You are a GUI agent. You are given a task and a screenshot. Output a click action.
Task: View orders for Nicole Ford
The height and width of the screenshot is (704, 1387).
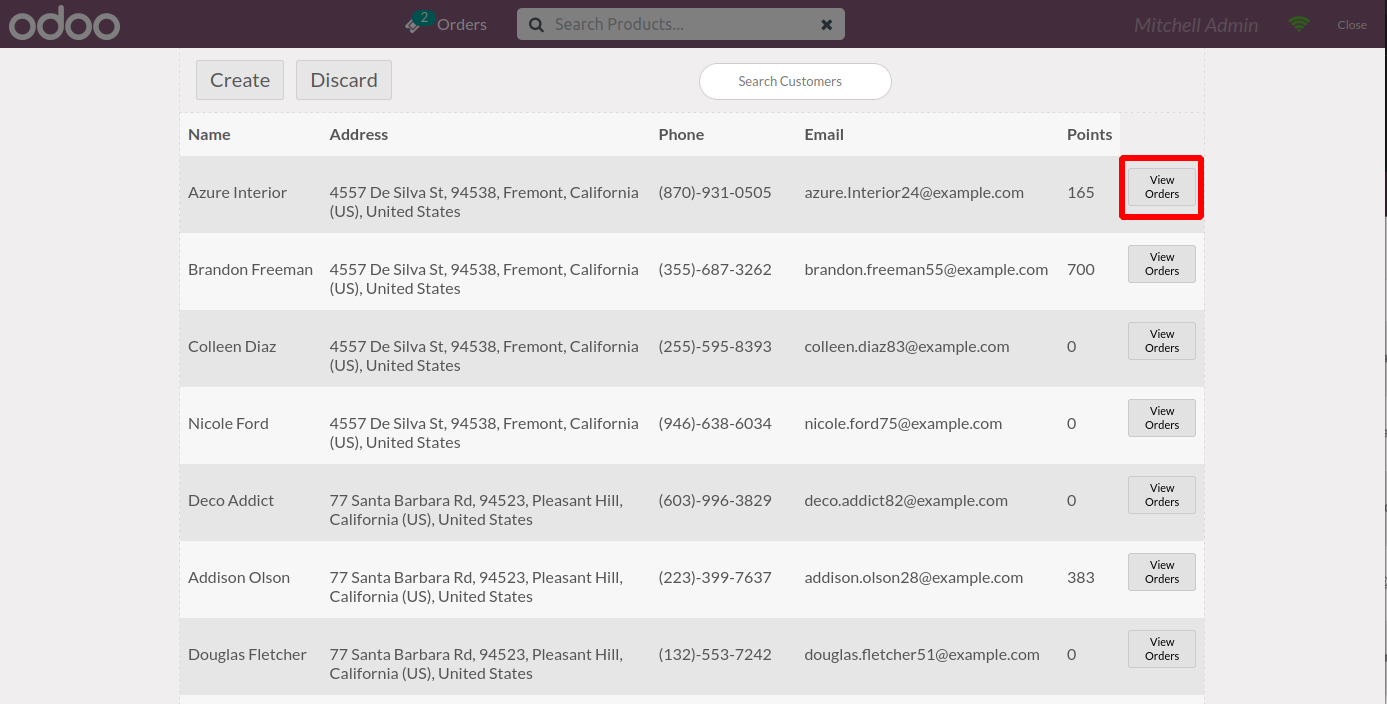(x=1162, y=418)
